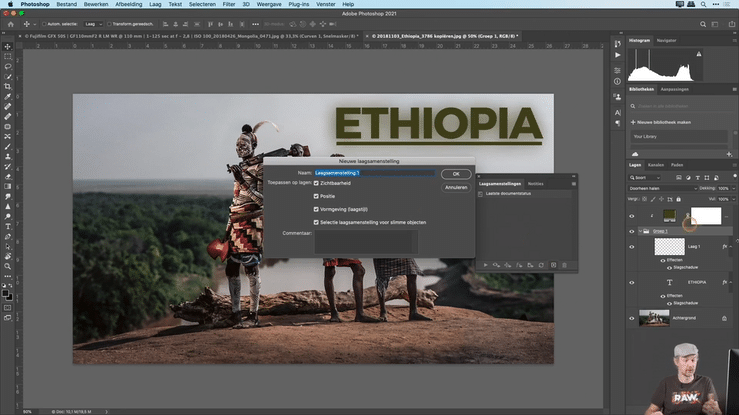Hide the Laag 1 layer

pyautogui.click(x=632, y=247)
